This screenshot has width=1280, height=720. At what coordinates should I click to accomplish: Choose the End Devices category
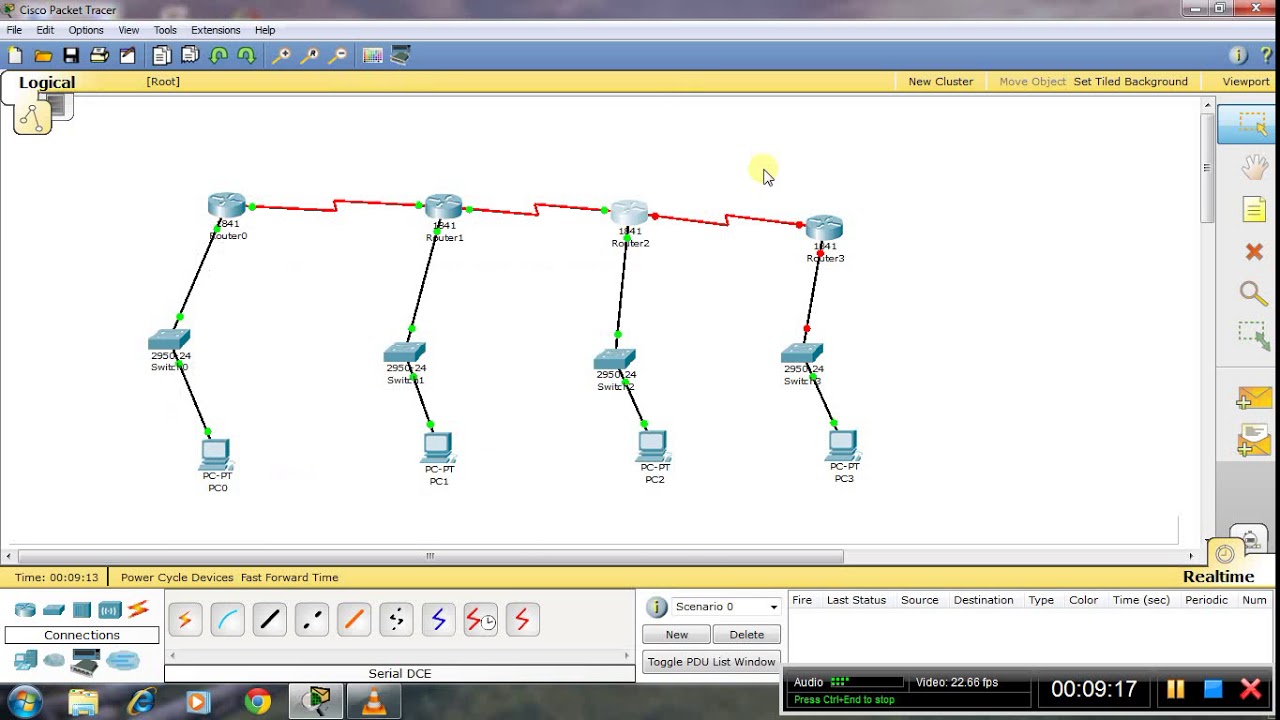[25, 660]
